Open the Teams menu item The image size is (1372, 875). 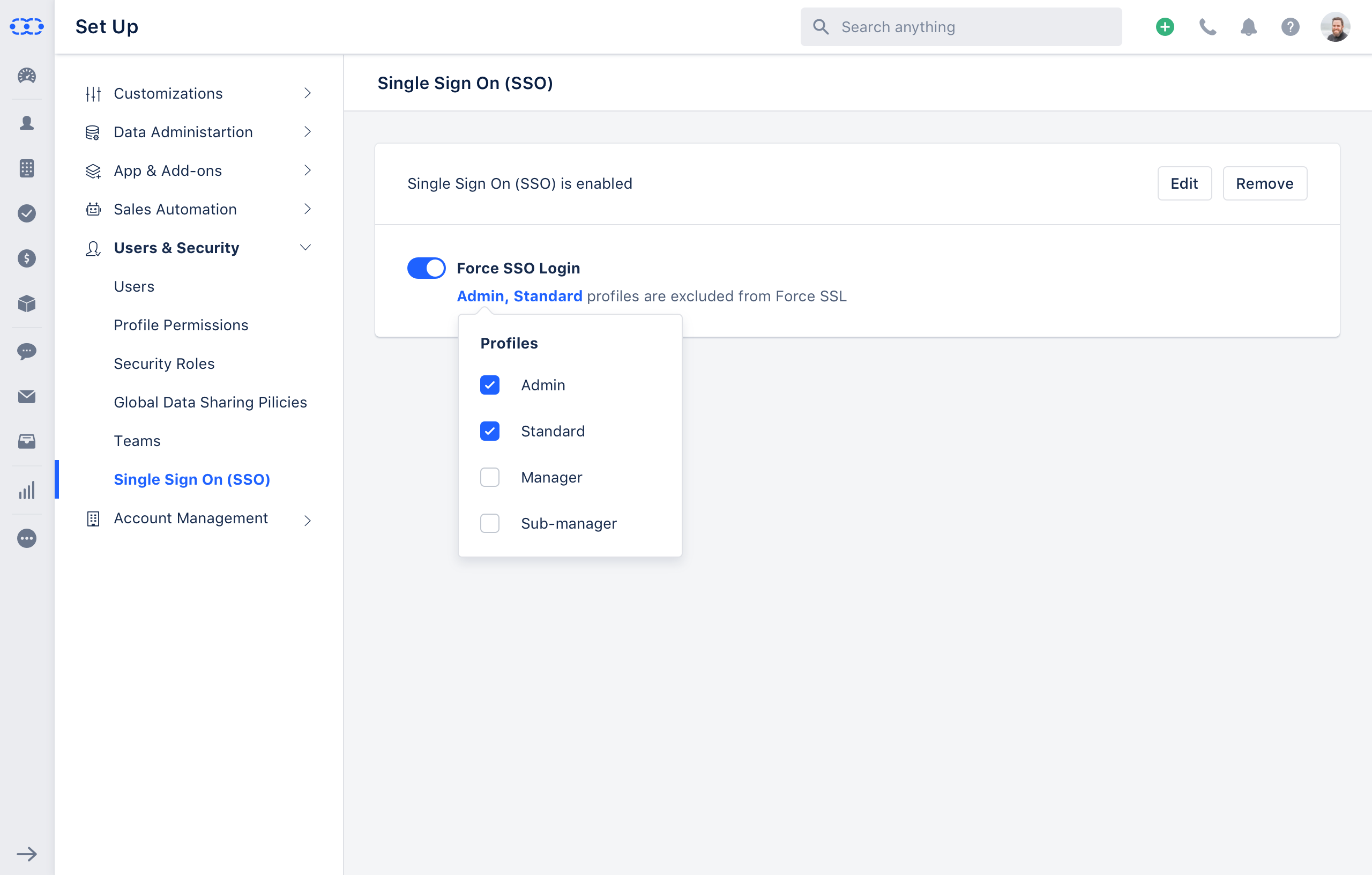point(137,441)
